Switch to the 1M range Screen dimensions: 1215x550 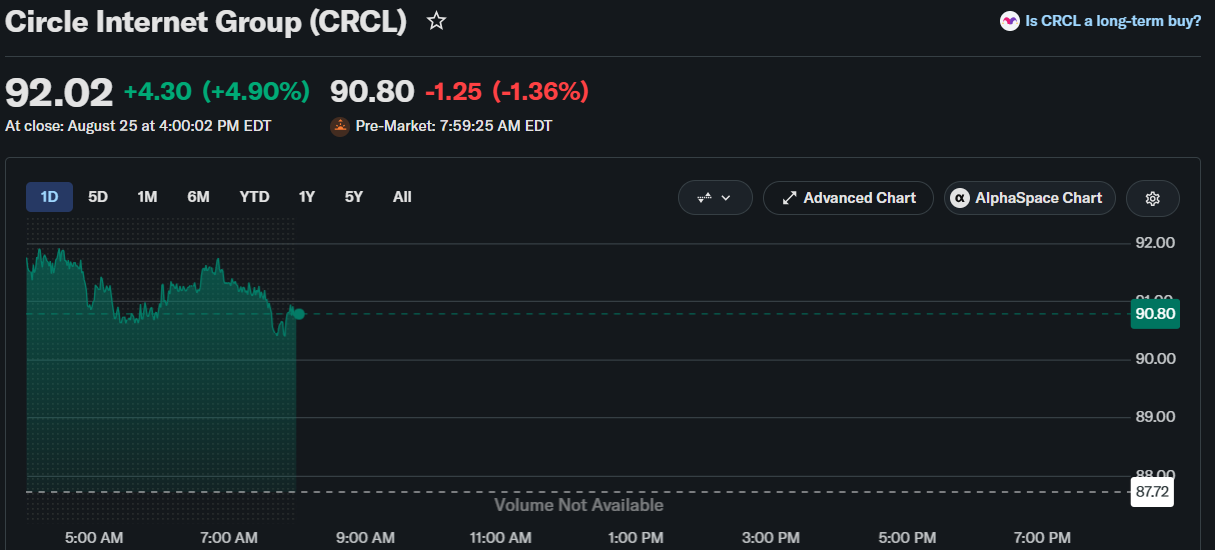pyautogui.click(x=147, y=197)
